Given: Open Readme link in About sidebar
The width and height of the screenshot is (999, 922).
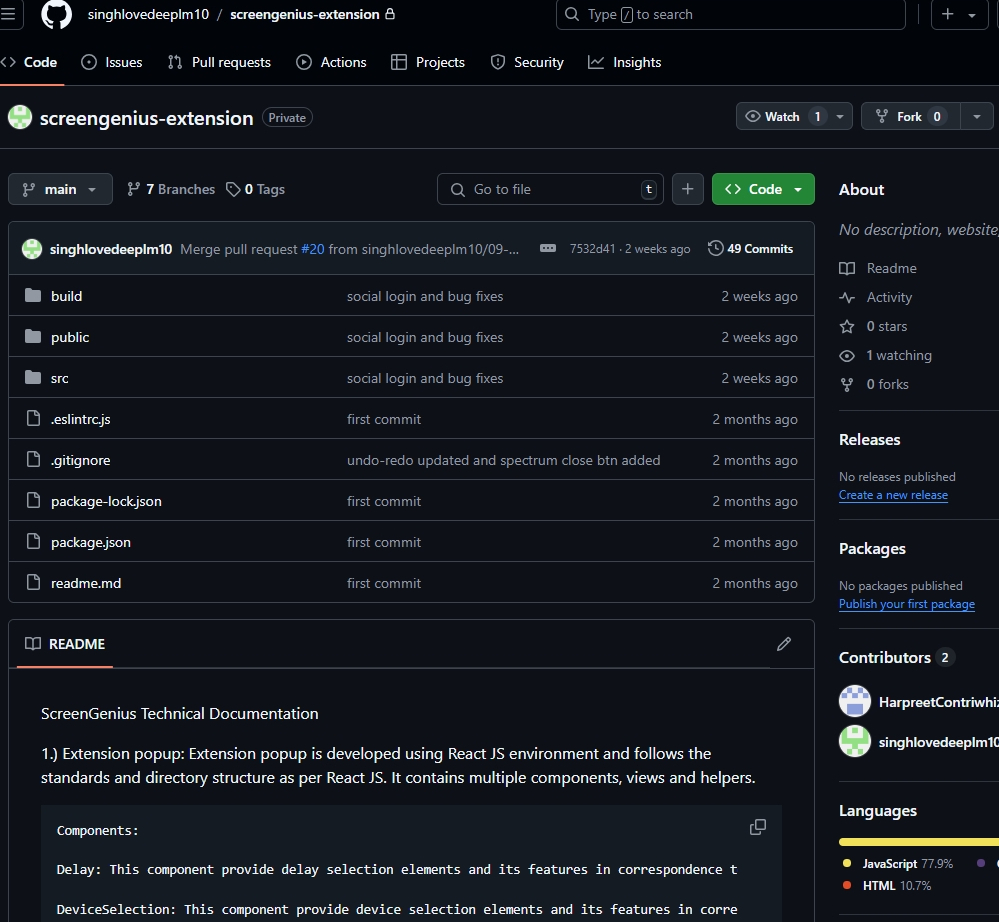Looking at the screenshot, I should coord(878,268).
